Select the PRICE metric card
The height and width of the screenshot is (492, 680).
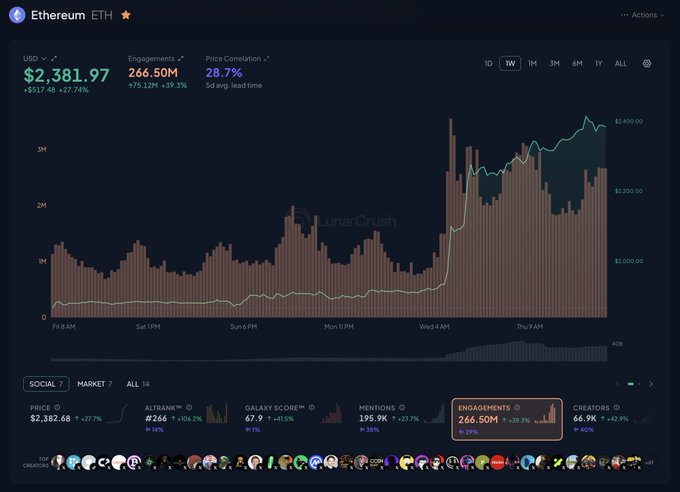tap(78, 419)
